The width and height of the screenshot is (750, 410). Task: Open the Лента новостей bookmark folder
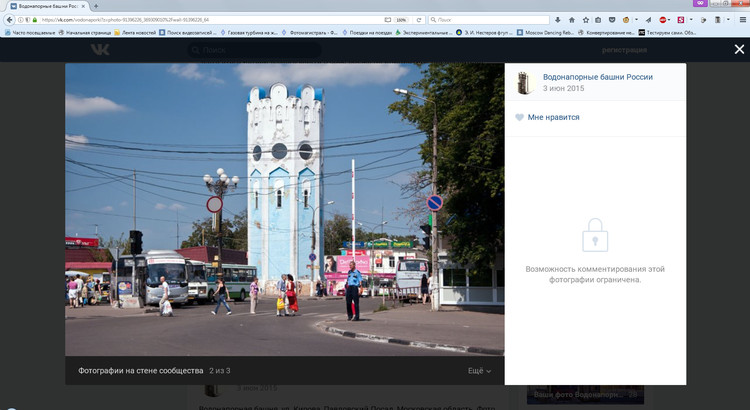tap(135, 33)
